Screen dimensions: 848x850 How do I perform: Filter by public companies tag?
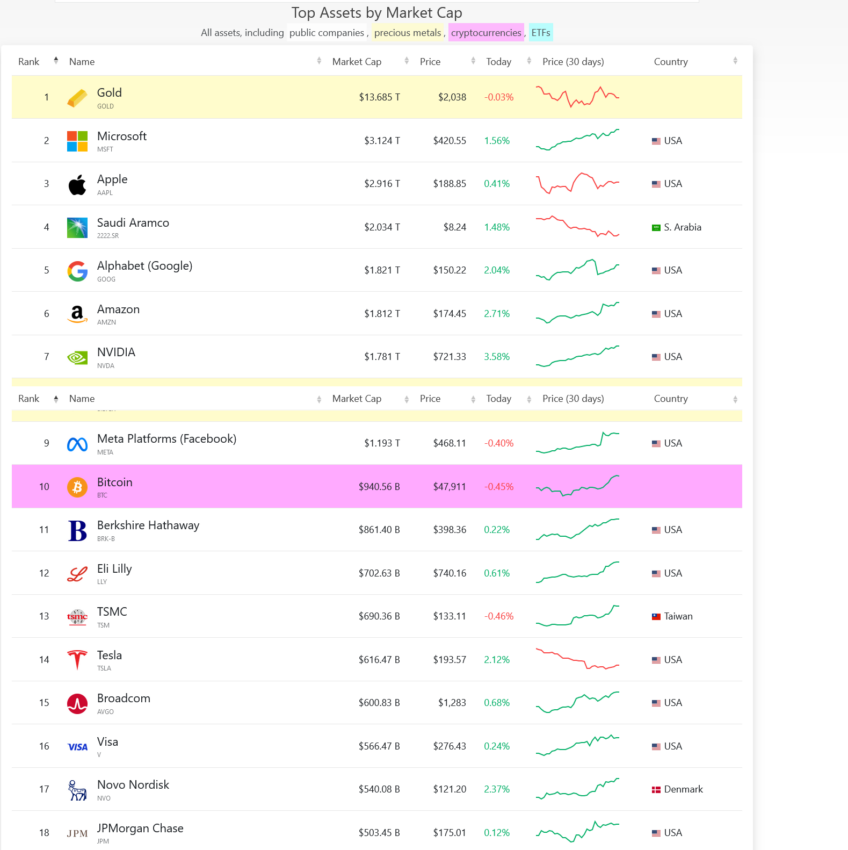[326, 33]
